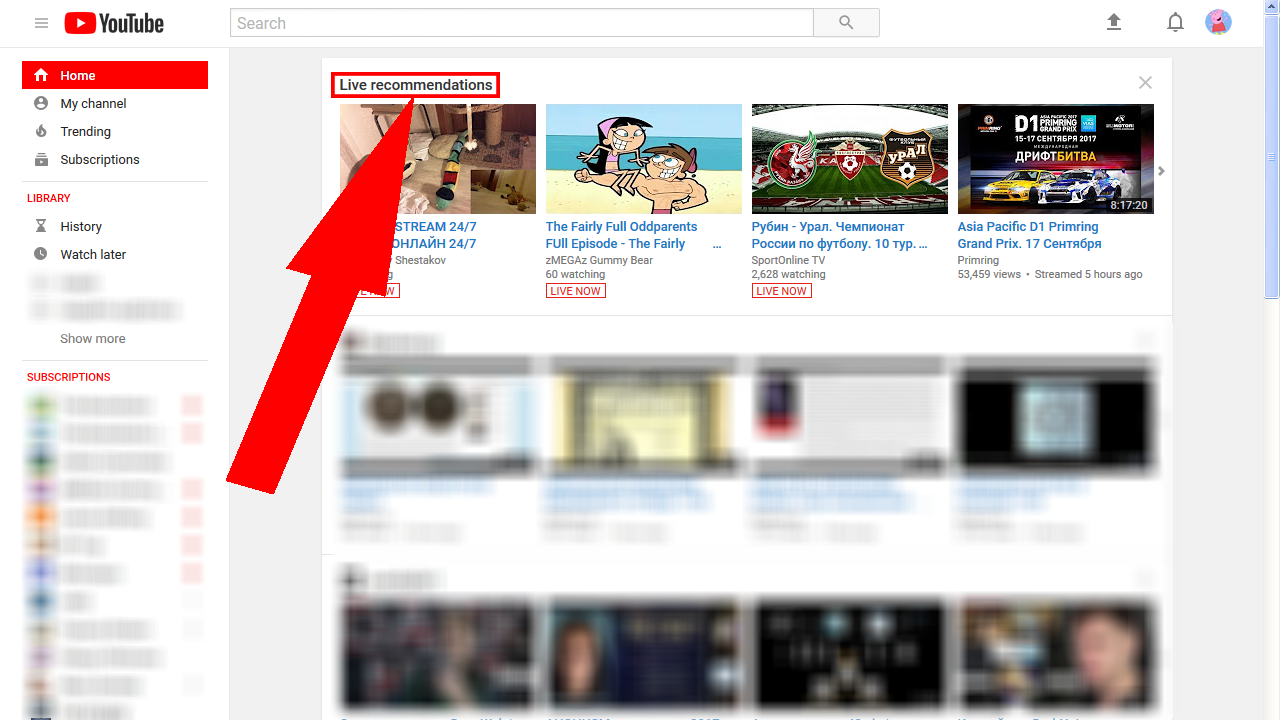The width and height of the screenshot is (1280, 720).
Task: Dismiss the Live recommendations section
Action: (1145, 83)
